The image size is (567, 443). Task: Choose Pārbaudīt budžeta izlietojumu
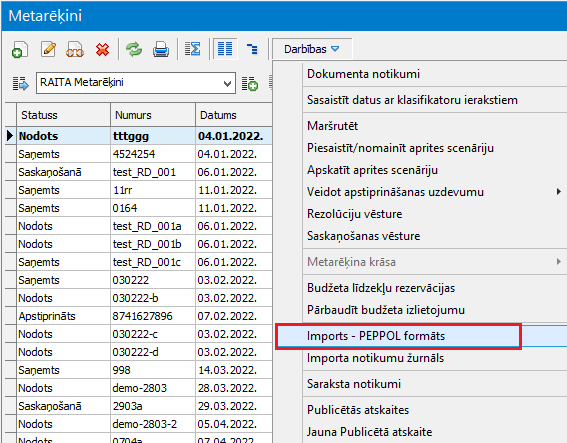(x=386, y=310)
